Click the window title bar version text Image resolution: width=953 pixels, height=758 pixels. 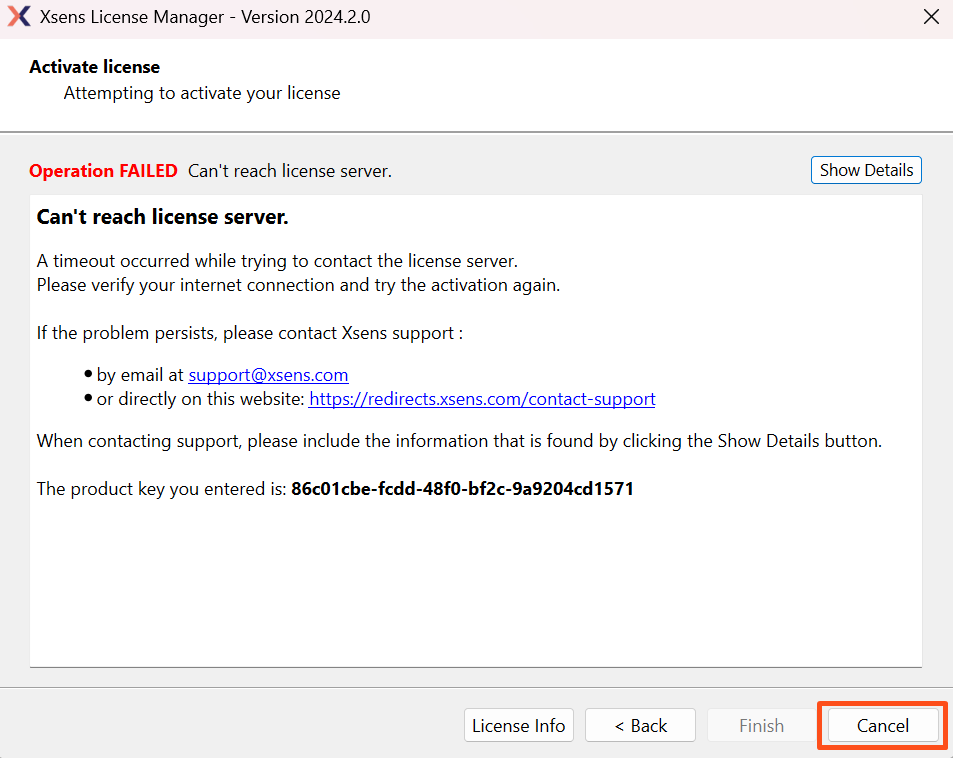coord(205,18)
